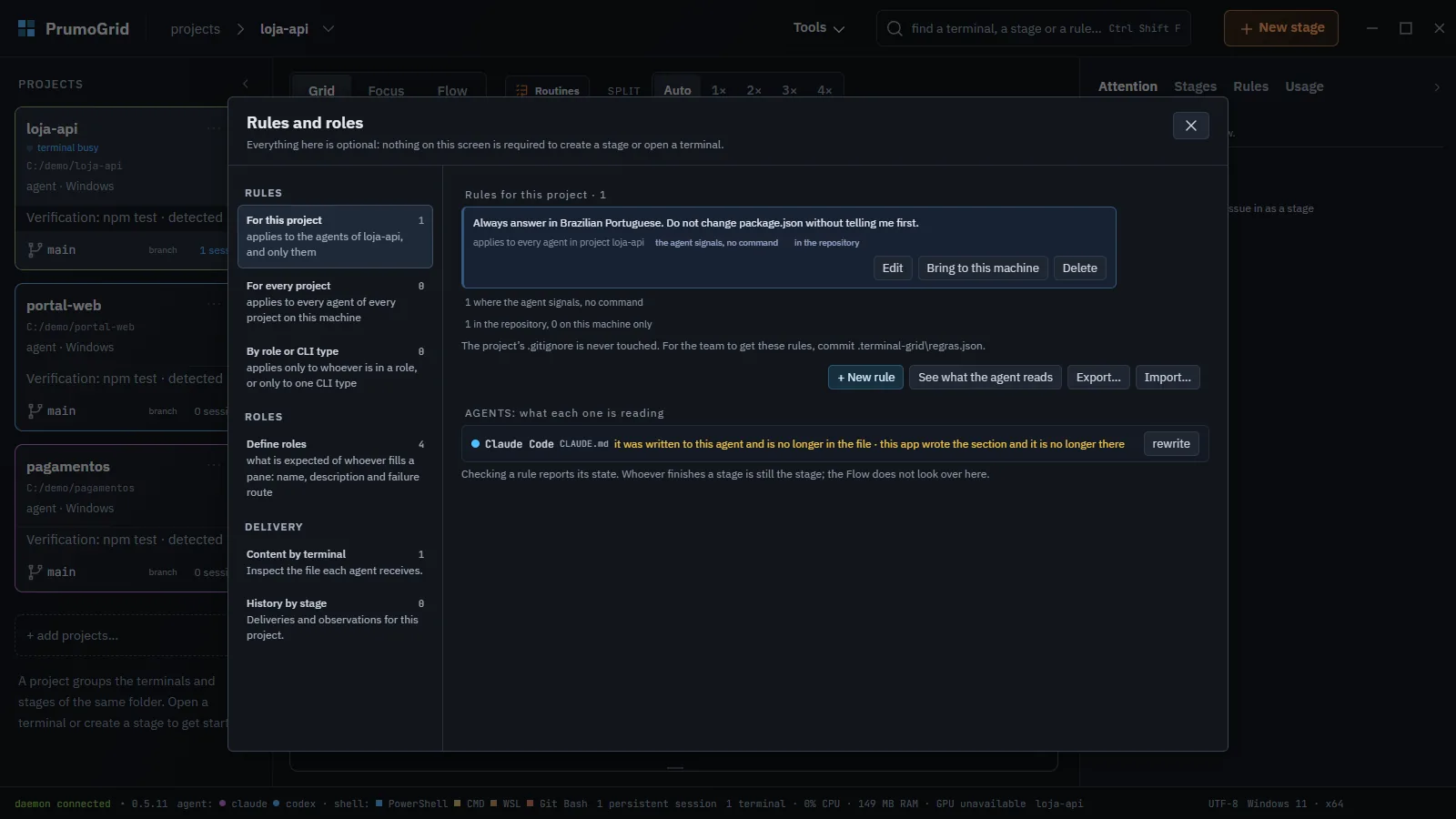
Task: Click the UTF-8 encoding status entry
Action: (x=1223, y=804)
